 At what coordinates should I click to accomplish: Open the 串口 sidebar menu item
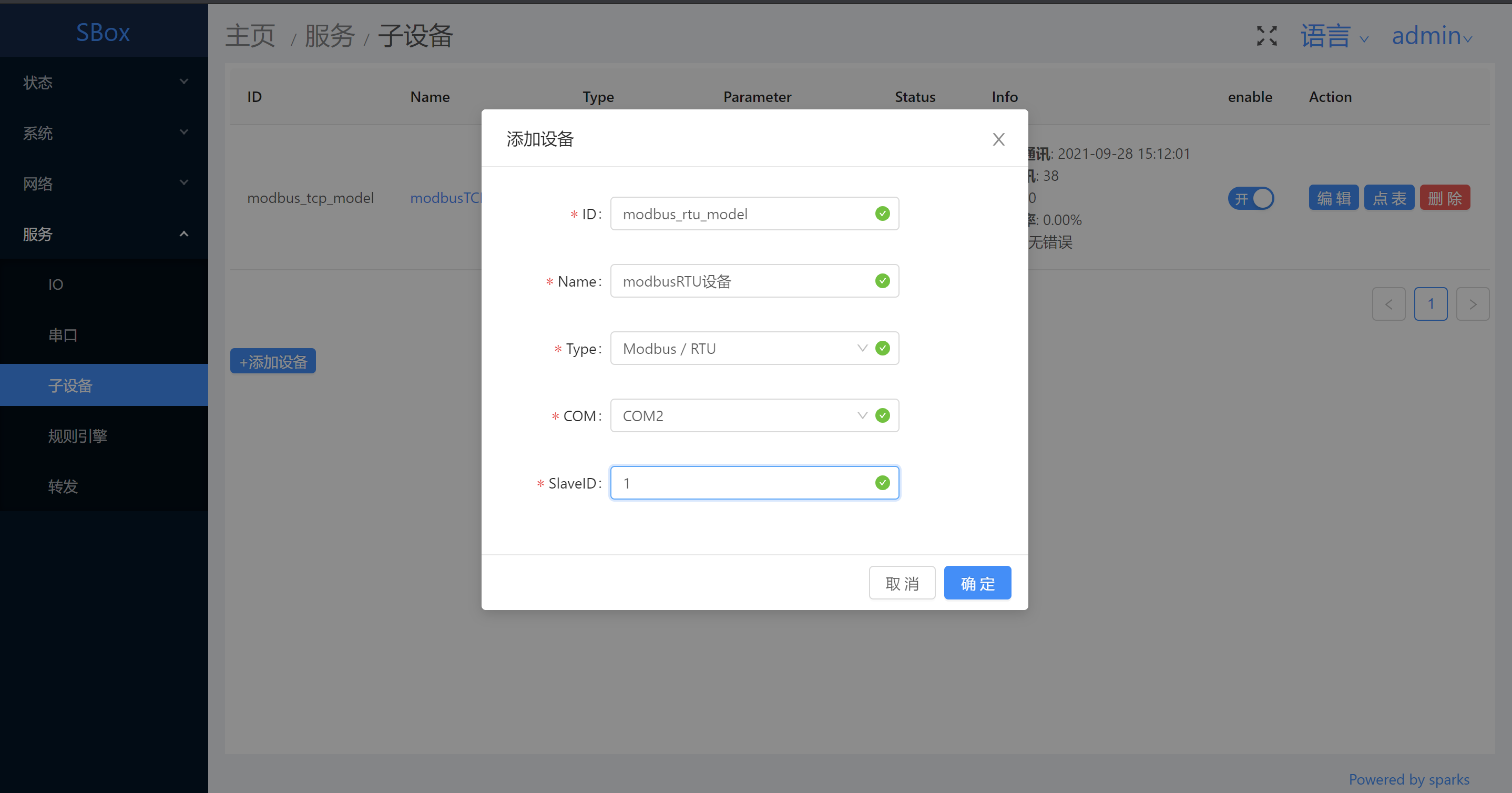coord(63,335)
